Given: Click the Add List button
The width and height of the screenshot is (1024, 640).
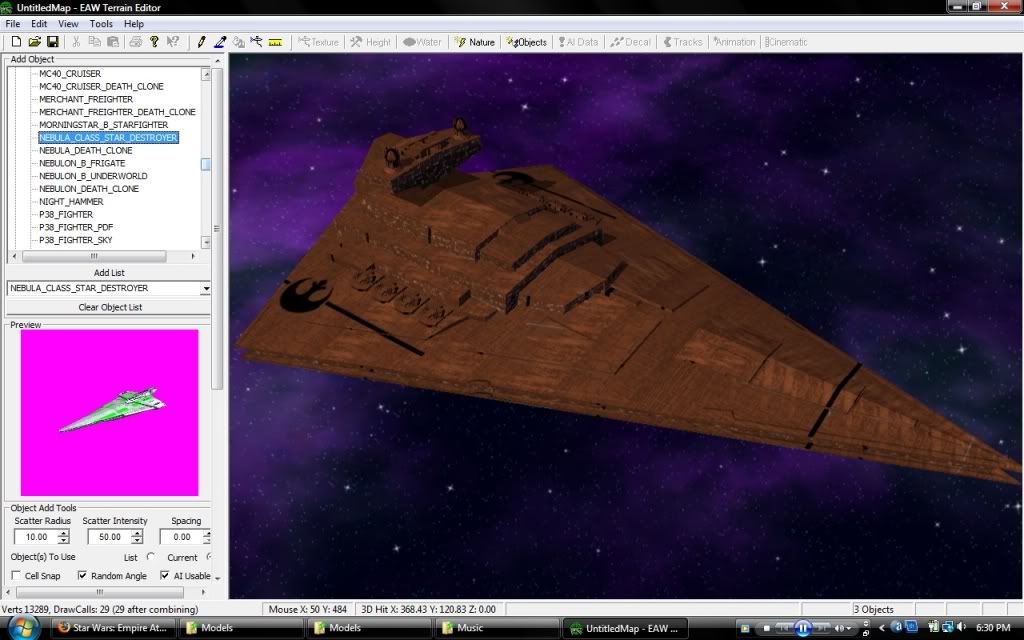Looking at the screenshot, I should click(108, 272).
